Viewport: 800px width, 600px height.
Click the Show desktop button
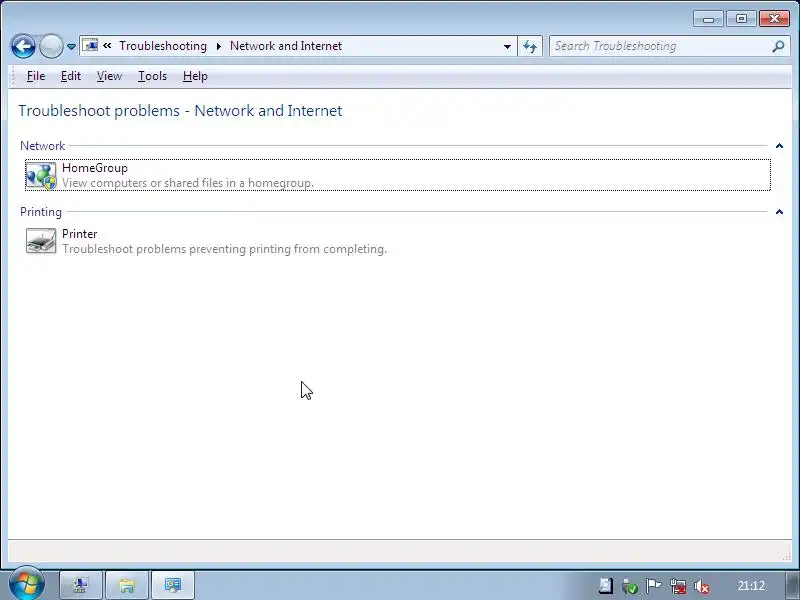pos(793,585)
